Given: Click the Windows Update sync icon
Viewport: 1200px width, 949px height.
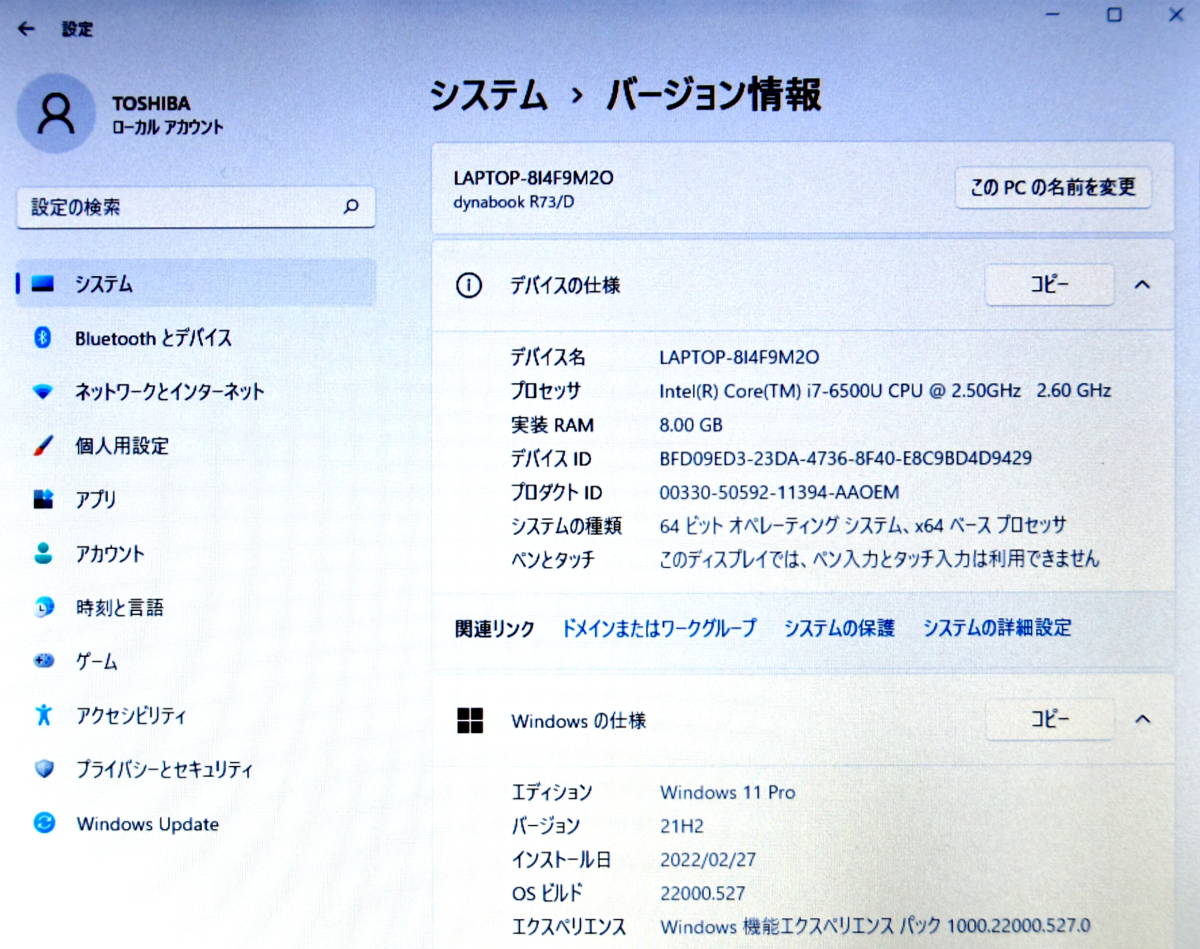Looking at the screenshot, I should (43, 824).
